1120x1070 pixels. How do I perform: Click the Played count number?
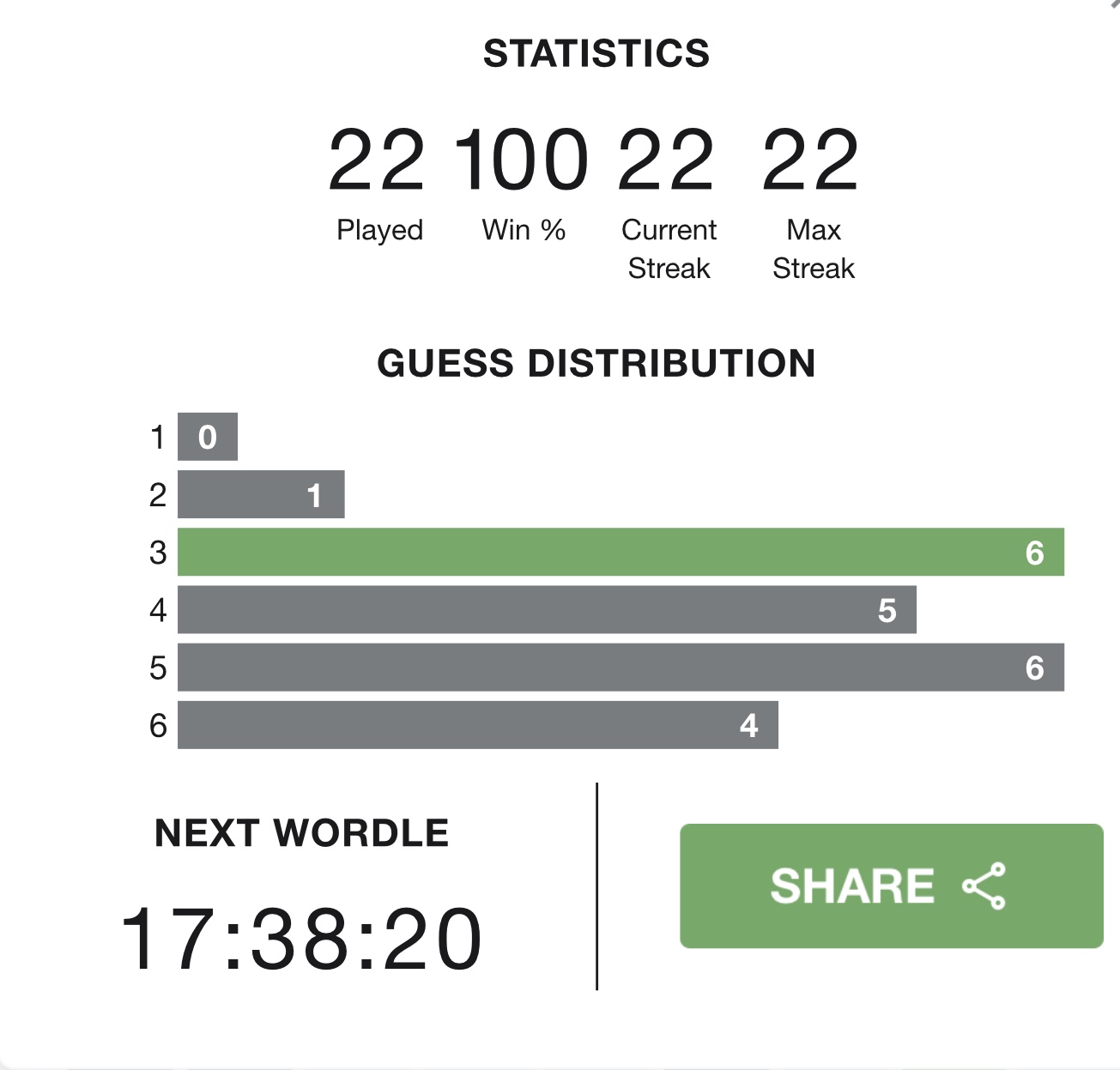tap(377, 160)
